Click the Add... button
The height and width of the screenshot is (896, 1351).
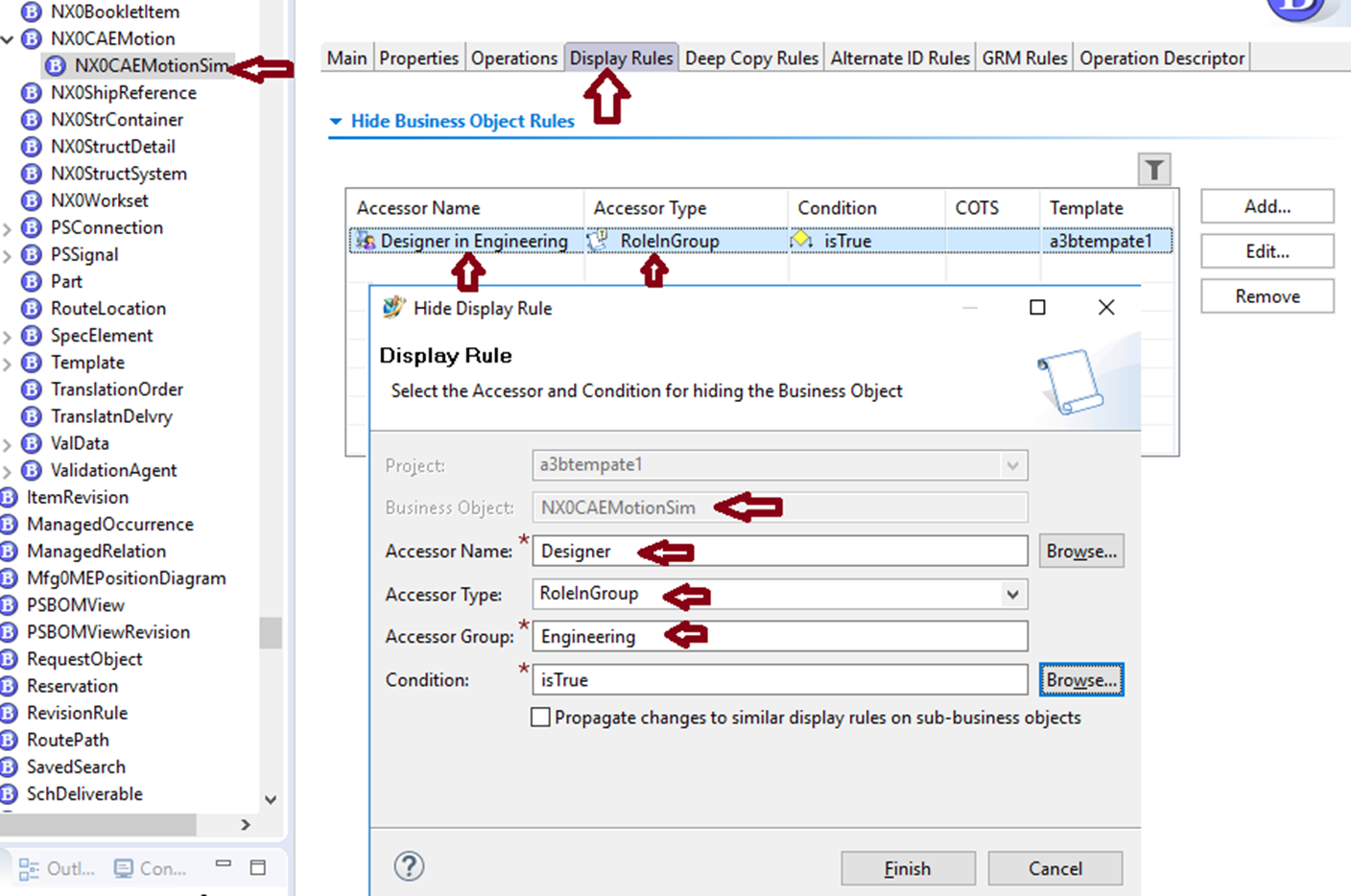tap(1268, 206)
